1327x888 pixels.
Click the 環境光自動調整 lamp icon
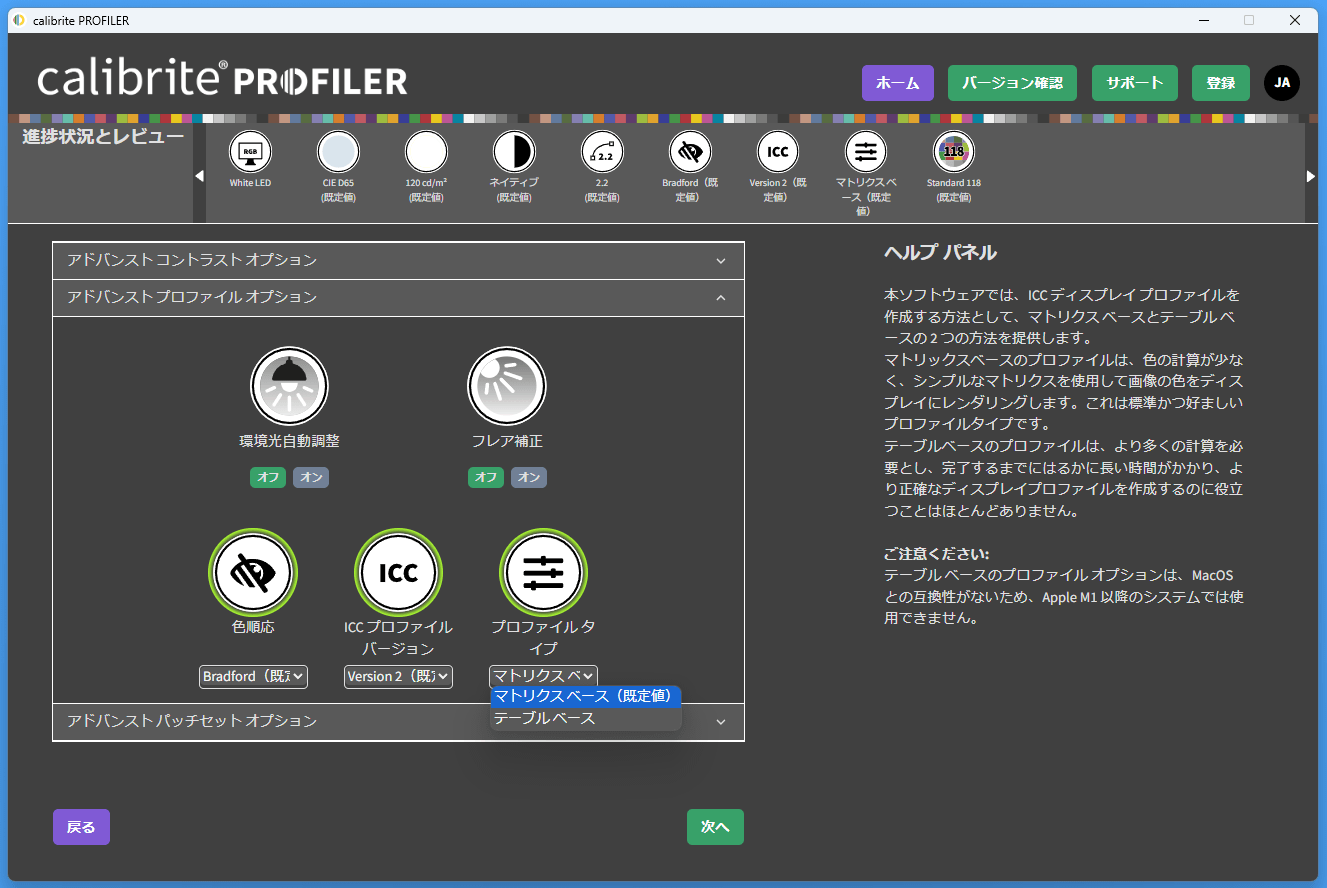(289, 386)
